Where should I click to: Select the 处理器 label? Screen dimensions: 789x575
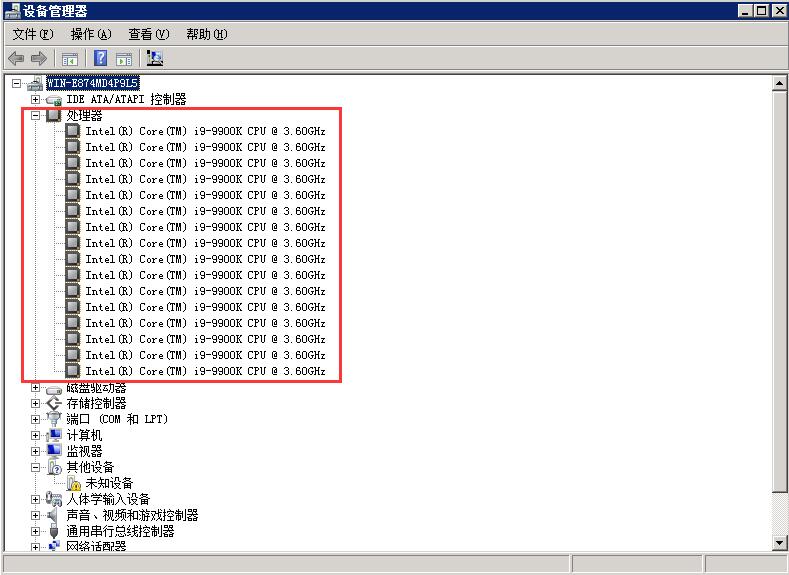click(x=84, y=115)
